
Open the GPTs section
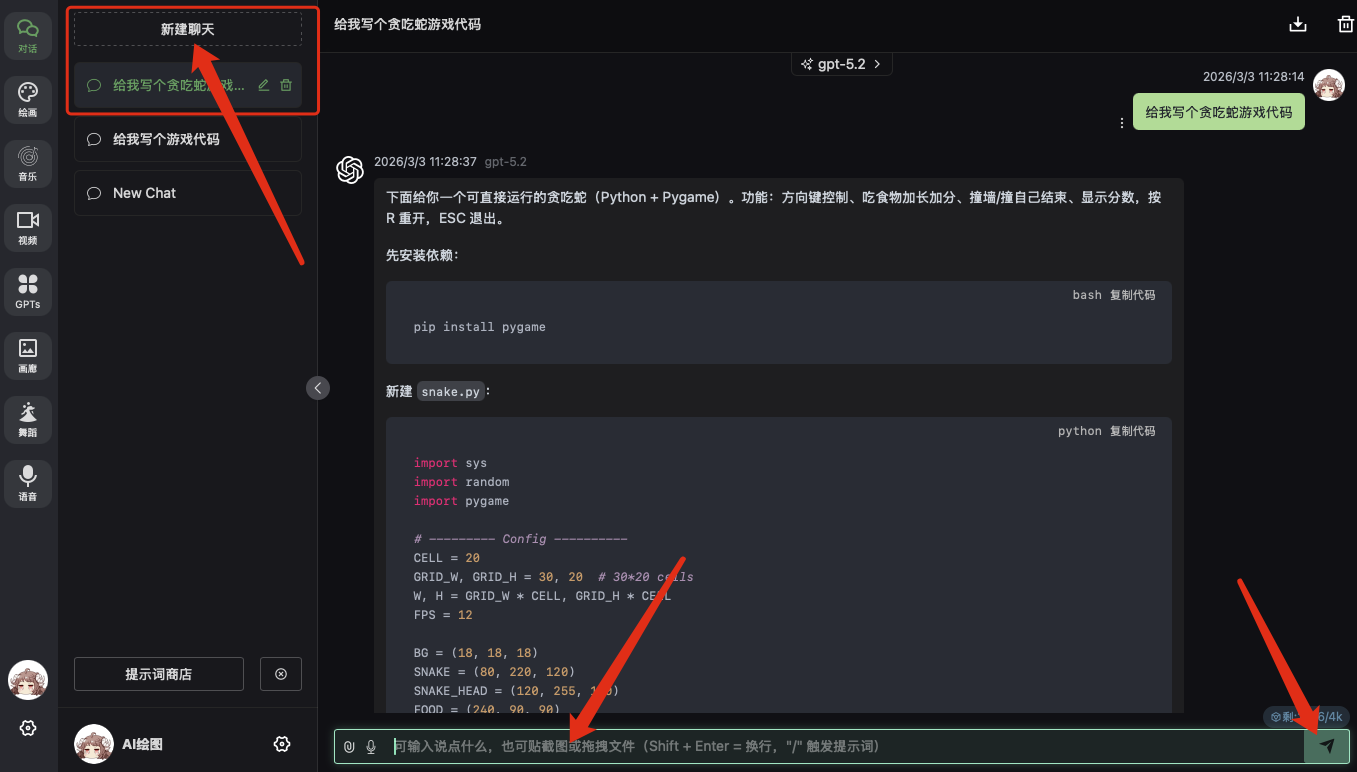click(x=28, y=292)
